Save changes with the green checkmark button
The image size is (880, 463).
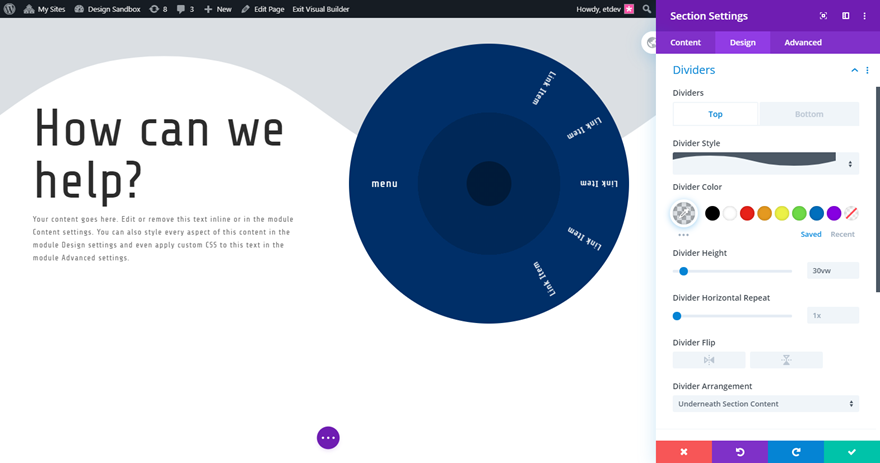tap(852, 452)
